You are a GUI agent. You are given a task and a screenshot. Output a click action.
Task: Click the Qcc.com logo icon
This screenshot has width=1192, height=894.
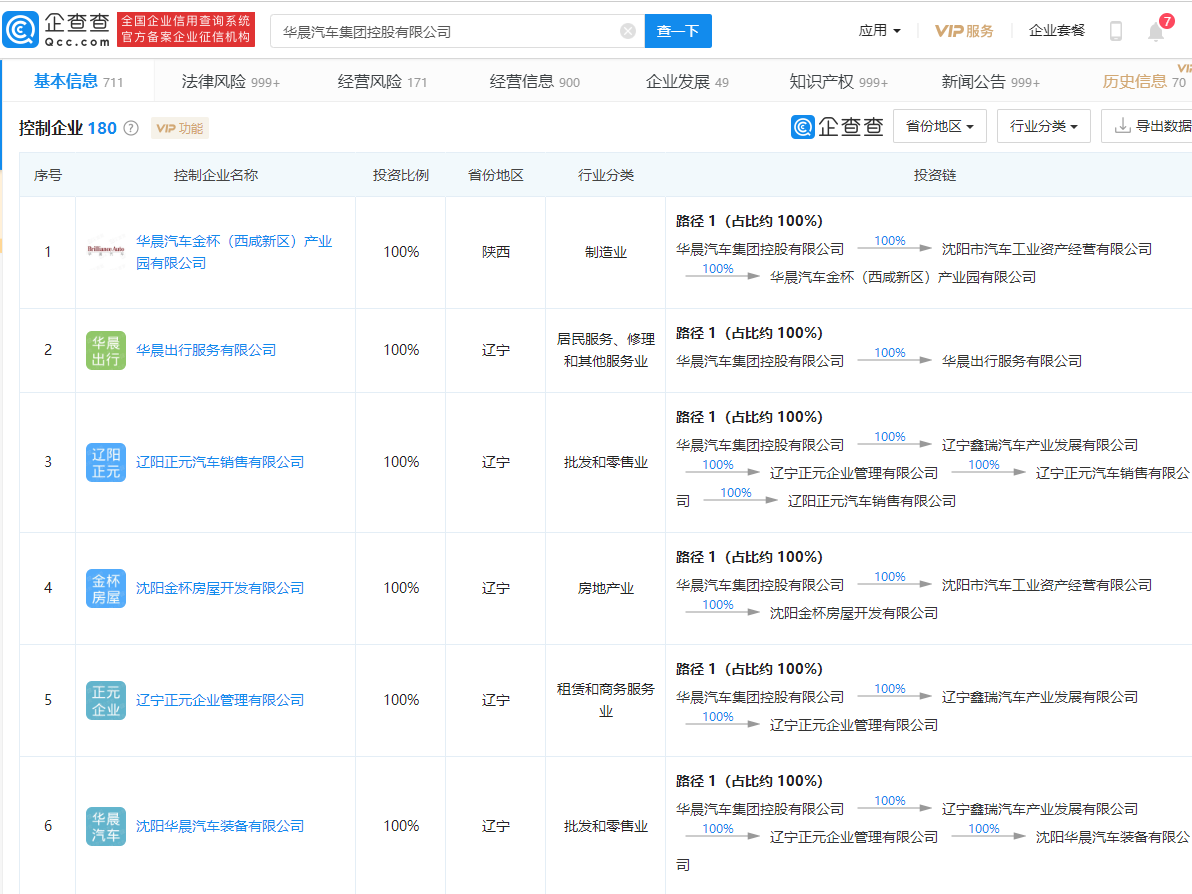20,30
